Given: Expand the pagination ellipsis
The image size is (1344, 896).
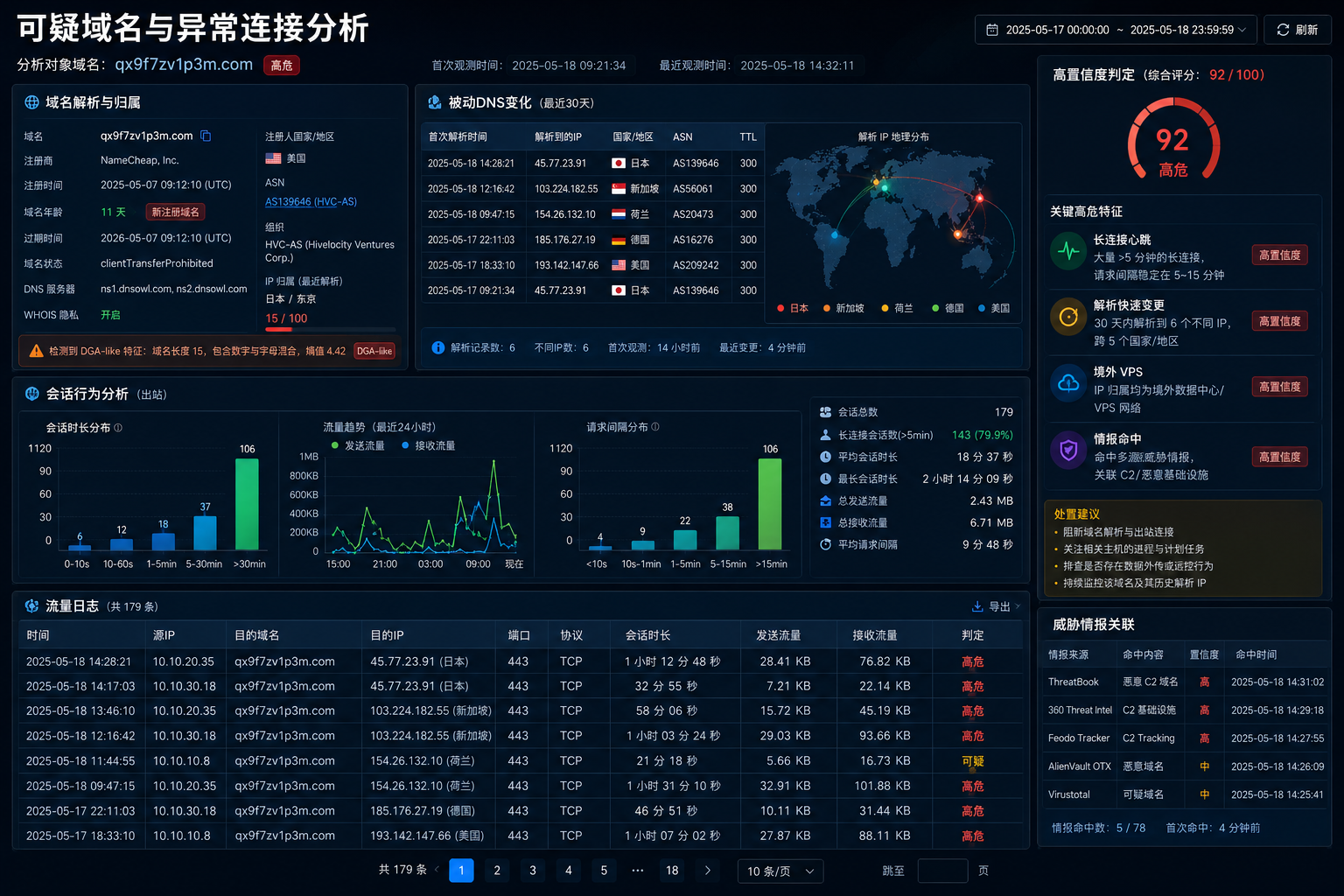Looking at the screenshot, I should click(638, 871).
